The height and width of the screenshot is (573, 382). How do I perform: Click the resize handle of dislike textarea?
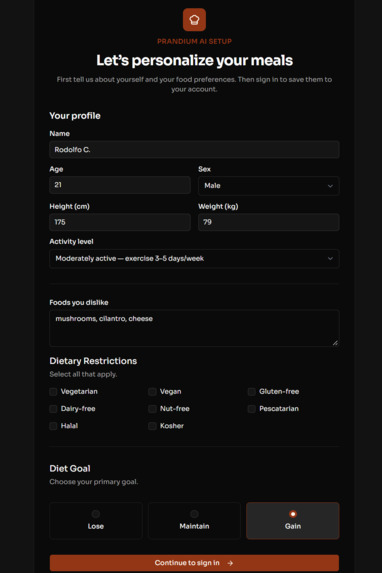[x=335, y=343]
